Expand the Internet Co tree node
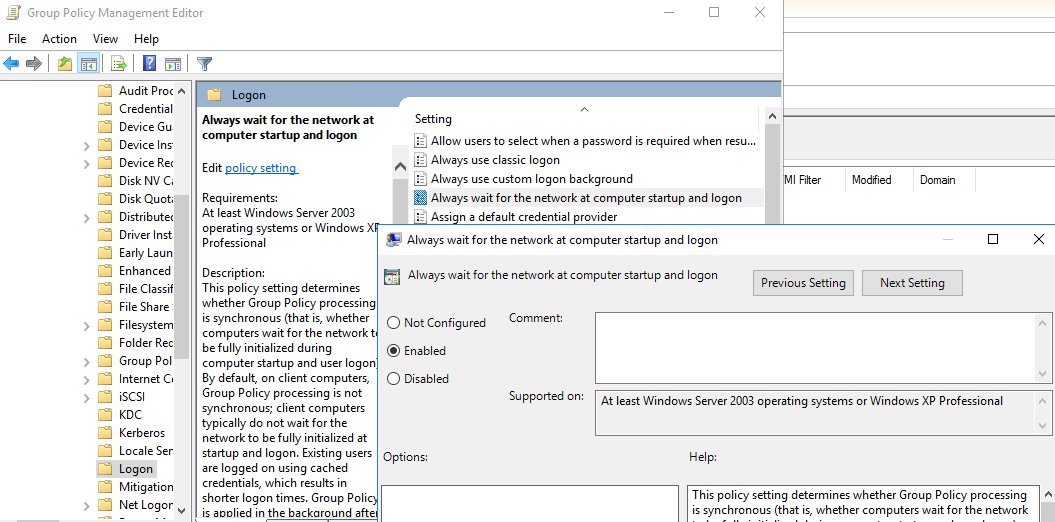Screen dimensions: 1055x522 click(x=86, y=379)
